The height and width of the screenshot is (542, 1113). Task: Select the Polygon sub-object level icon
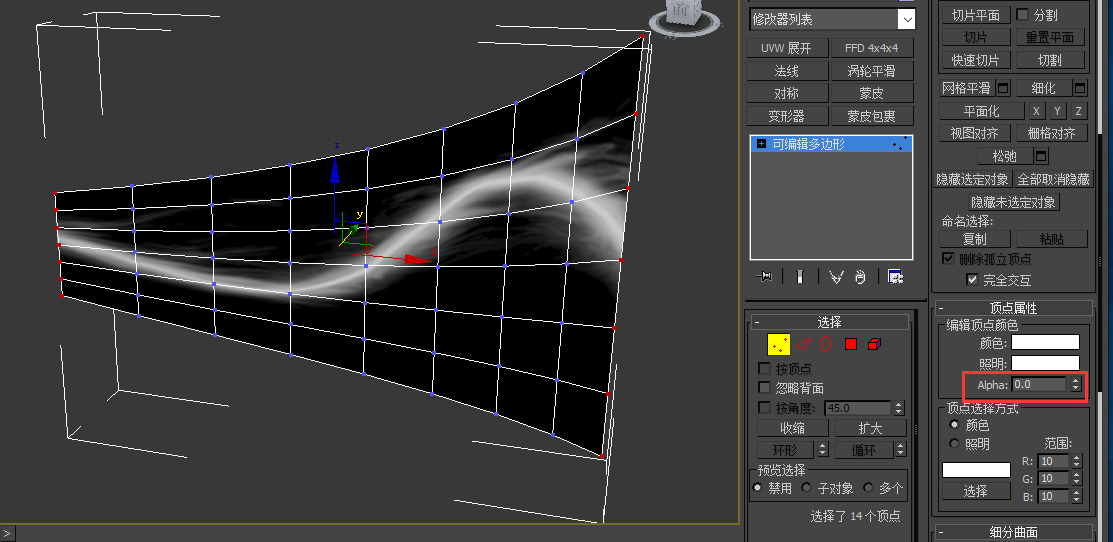(x=851, y=344)
